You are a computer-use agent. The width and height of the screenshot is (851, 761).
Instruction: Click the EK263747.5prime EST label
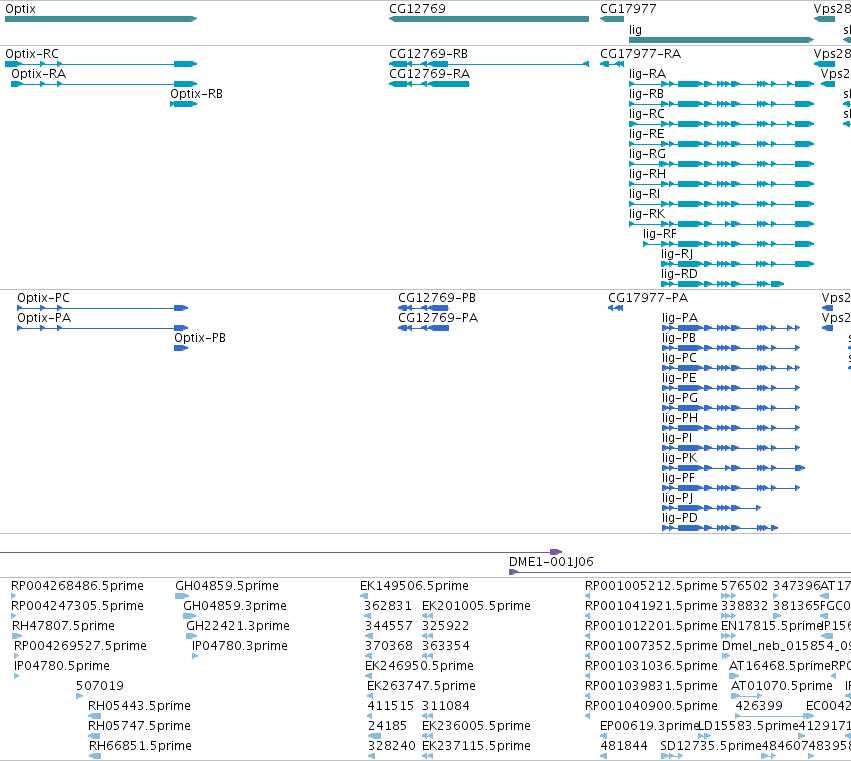point(422,686)
